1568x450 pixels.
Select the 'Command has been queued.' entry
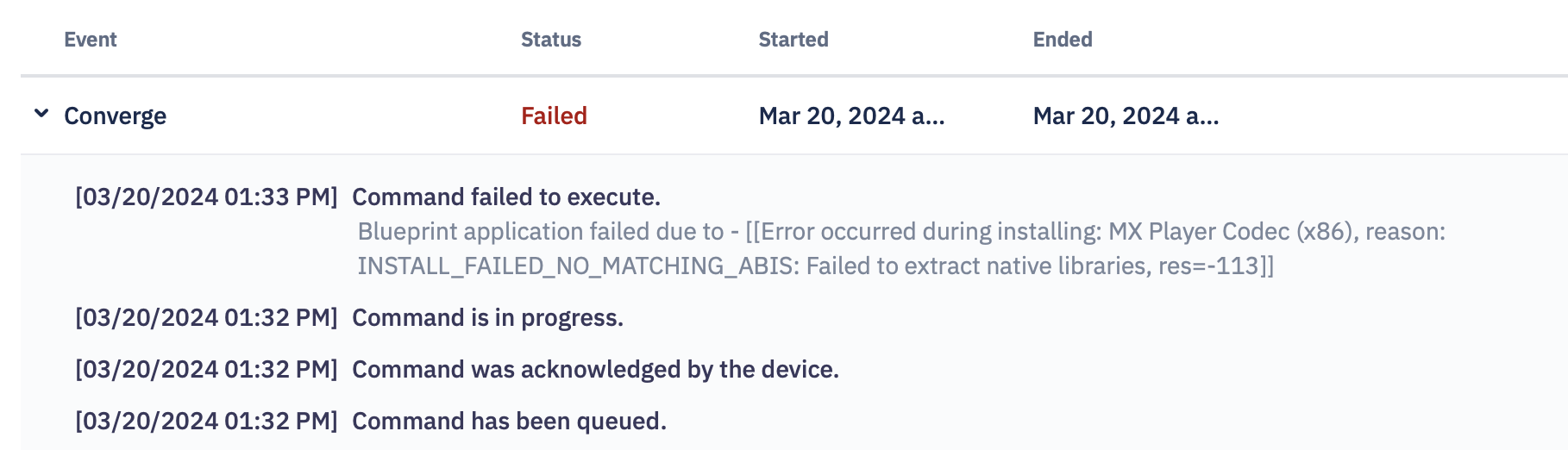[509, 421]
